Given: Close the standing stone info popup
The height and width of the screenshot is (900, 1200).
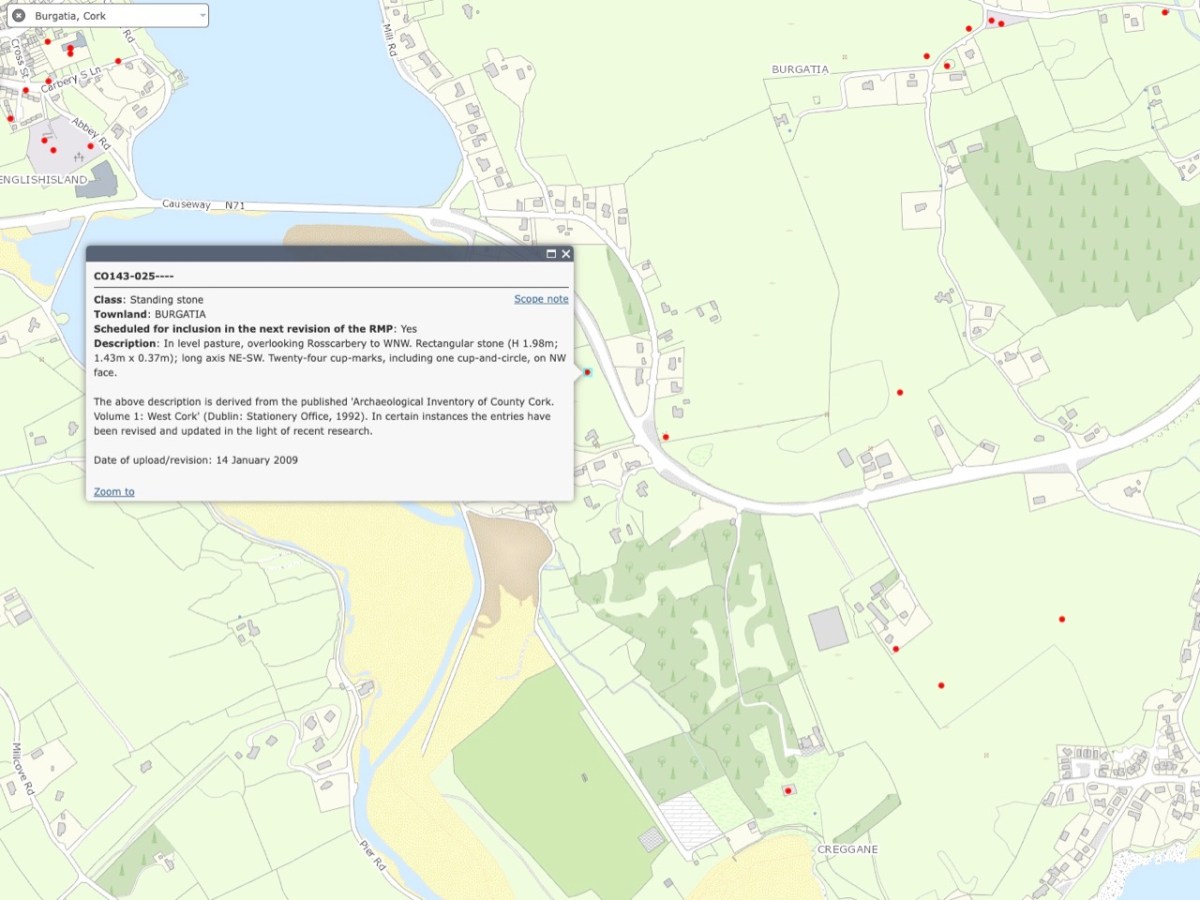Looking at the screenshot, I should click(x=566, y=254).
